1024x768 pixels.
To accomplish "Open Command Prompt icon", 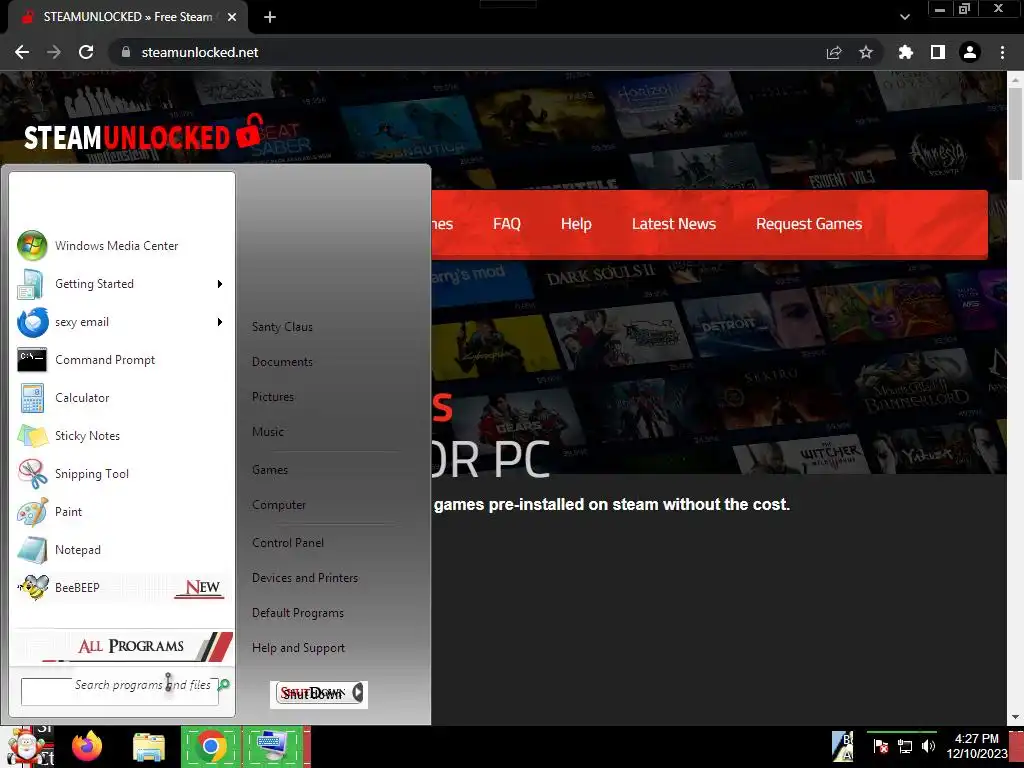I will (31, 360).
